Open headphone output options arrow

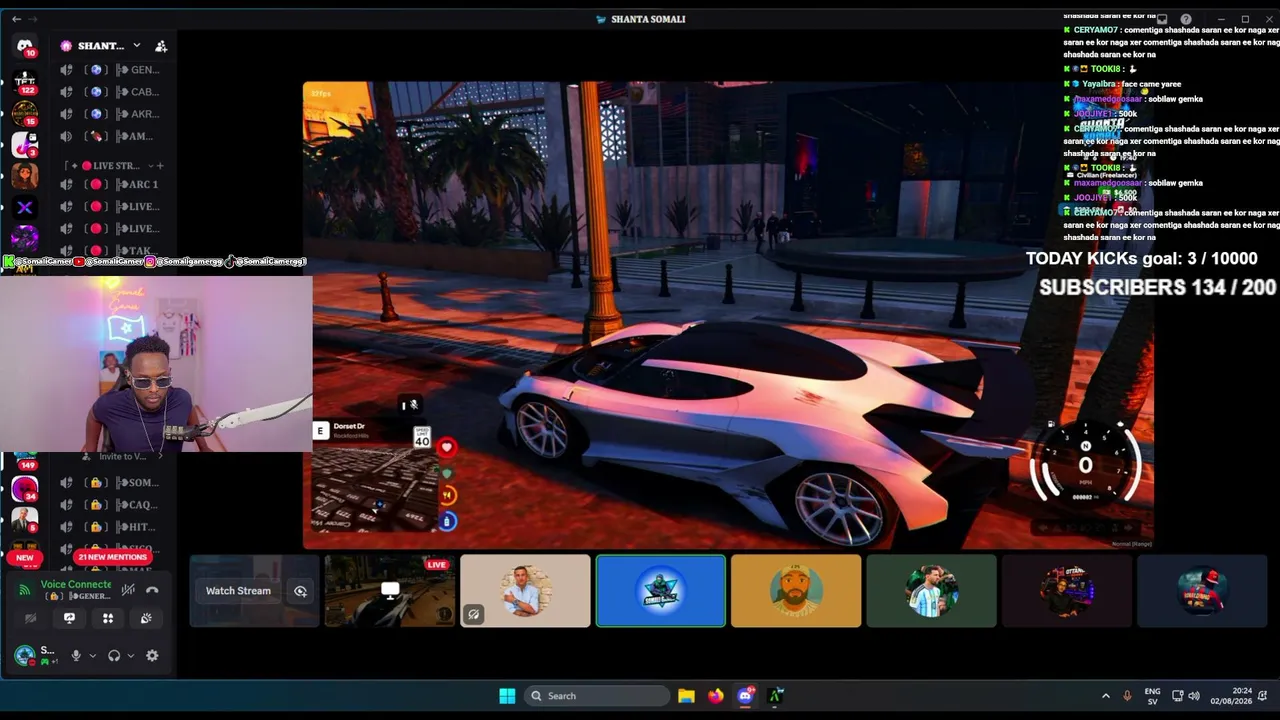(130, 656)
